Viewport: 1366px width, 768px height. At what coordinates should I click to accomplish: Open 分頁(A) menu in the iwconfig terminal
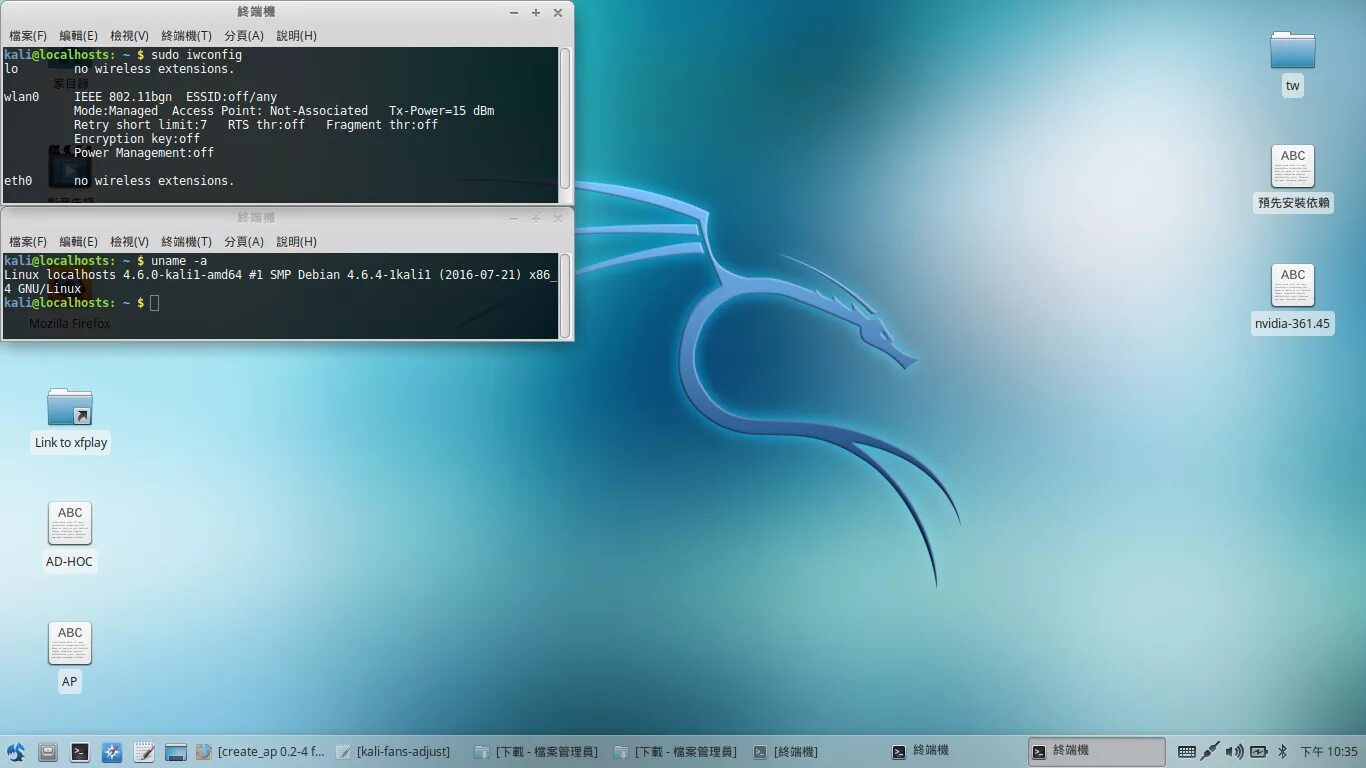244,35
